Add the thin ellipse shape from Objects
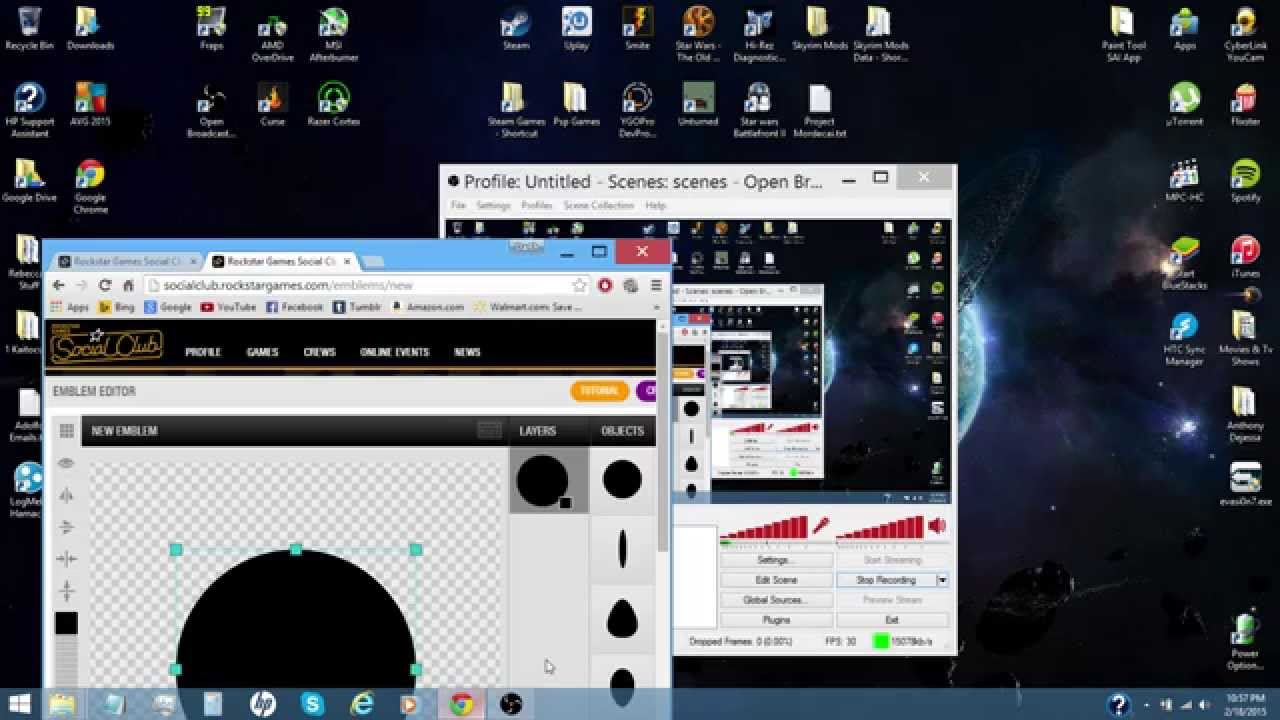Screen dimensions: 1280x720 click(x=622, y=548)
